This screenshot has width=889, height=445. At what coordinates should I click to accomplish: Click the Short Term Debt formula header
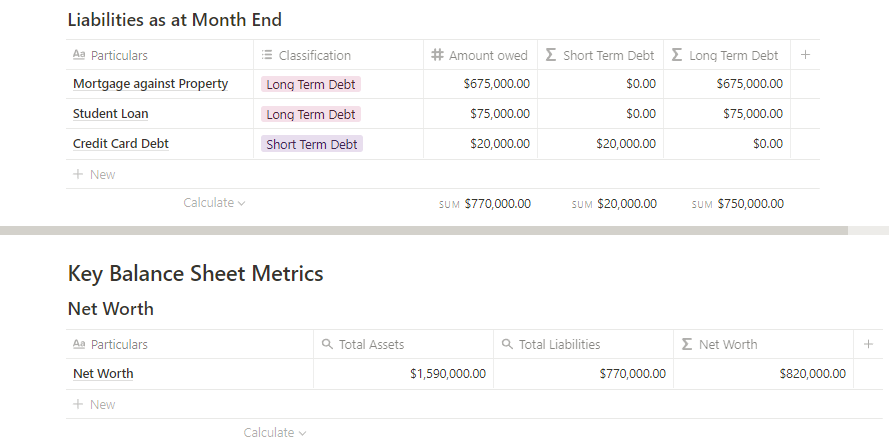coord(600,56)
